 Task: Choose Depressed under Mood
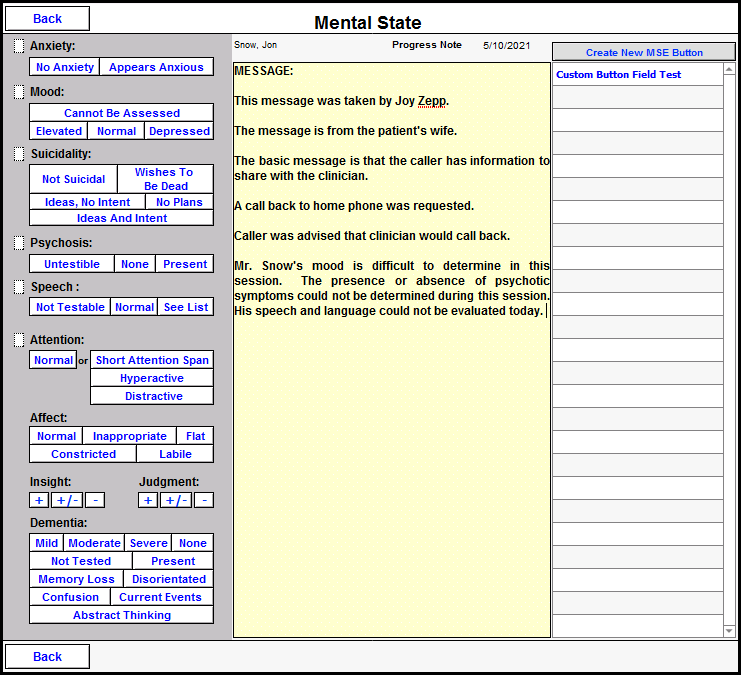click(x=179, y=131)
